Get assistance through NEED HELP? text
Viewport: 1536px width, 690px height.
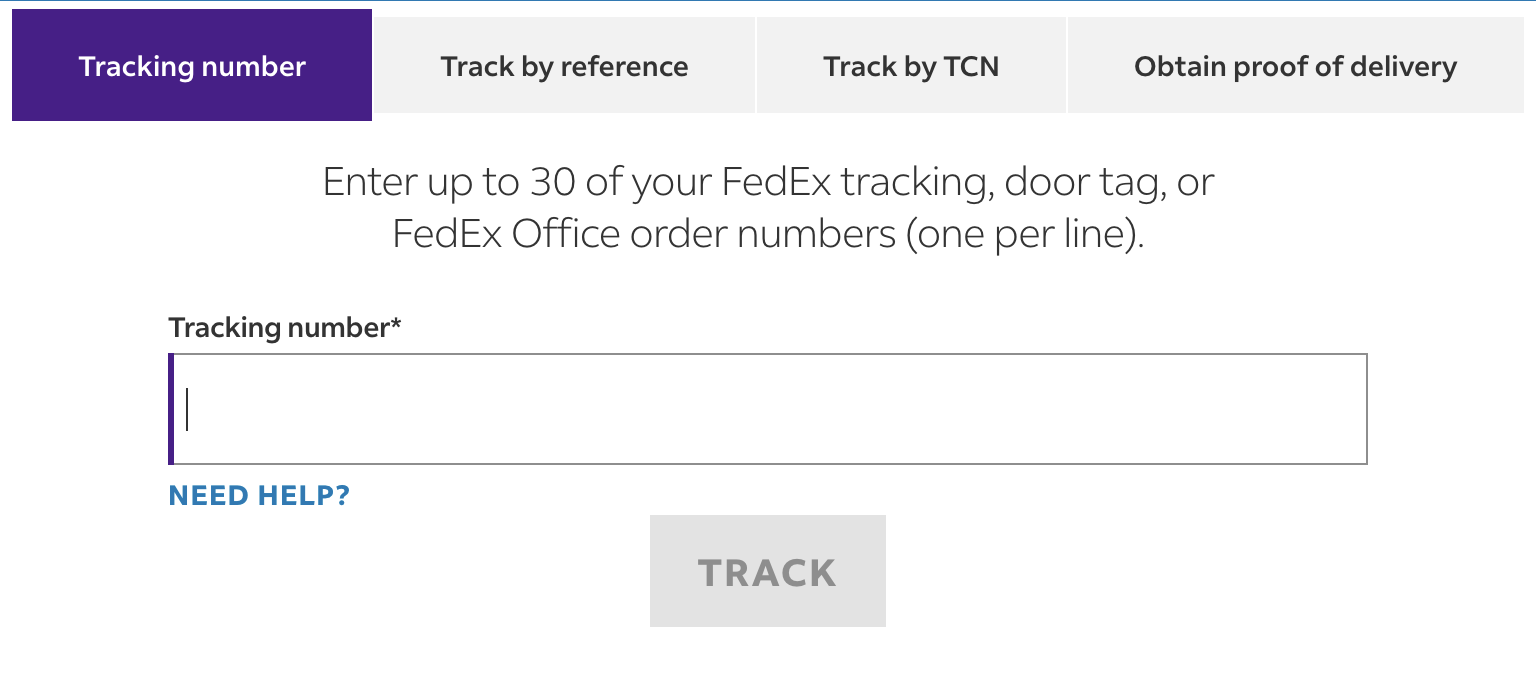[x=258, y=495]
